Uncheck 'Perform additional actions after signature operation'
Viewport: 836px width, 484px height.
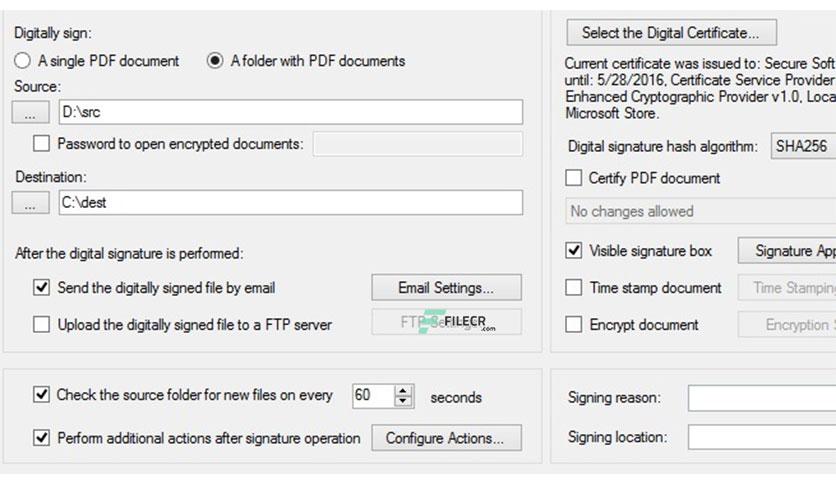pos(41,438)
